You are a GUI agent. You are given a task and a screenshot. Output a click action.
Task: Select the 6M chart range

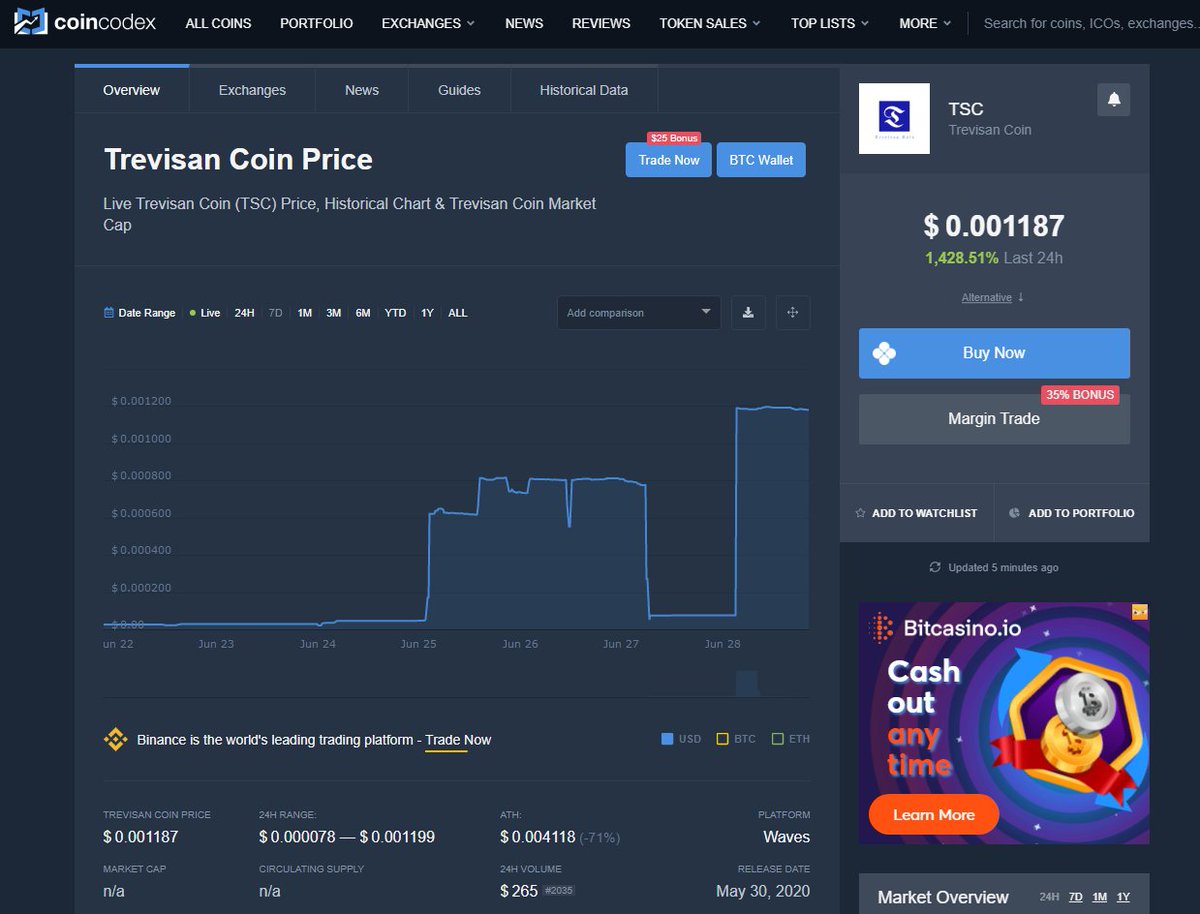[363, 313]
